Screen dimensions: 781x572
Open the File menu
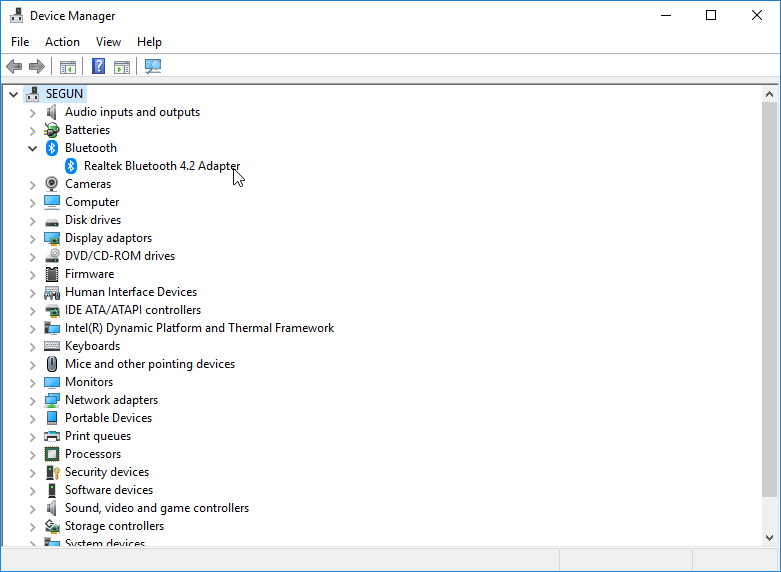pos(20,42)
